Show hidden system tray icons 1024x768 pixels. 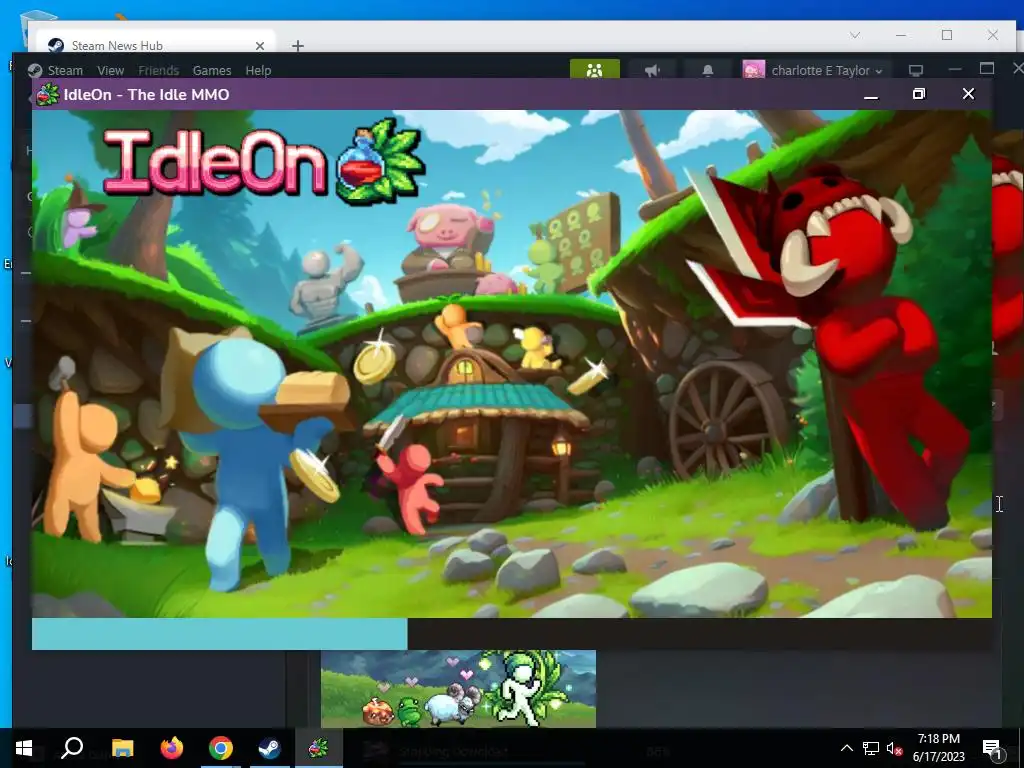point(846,748)
